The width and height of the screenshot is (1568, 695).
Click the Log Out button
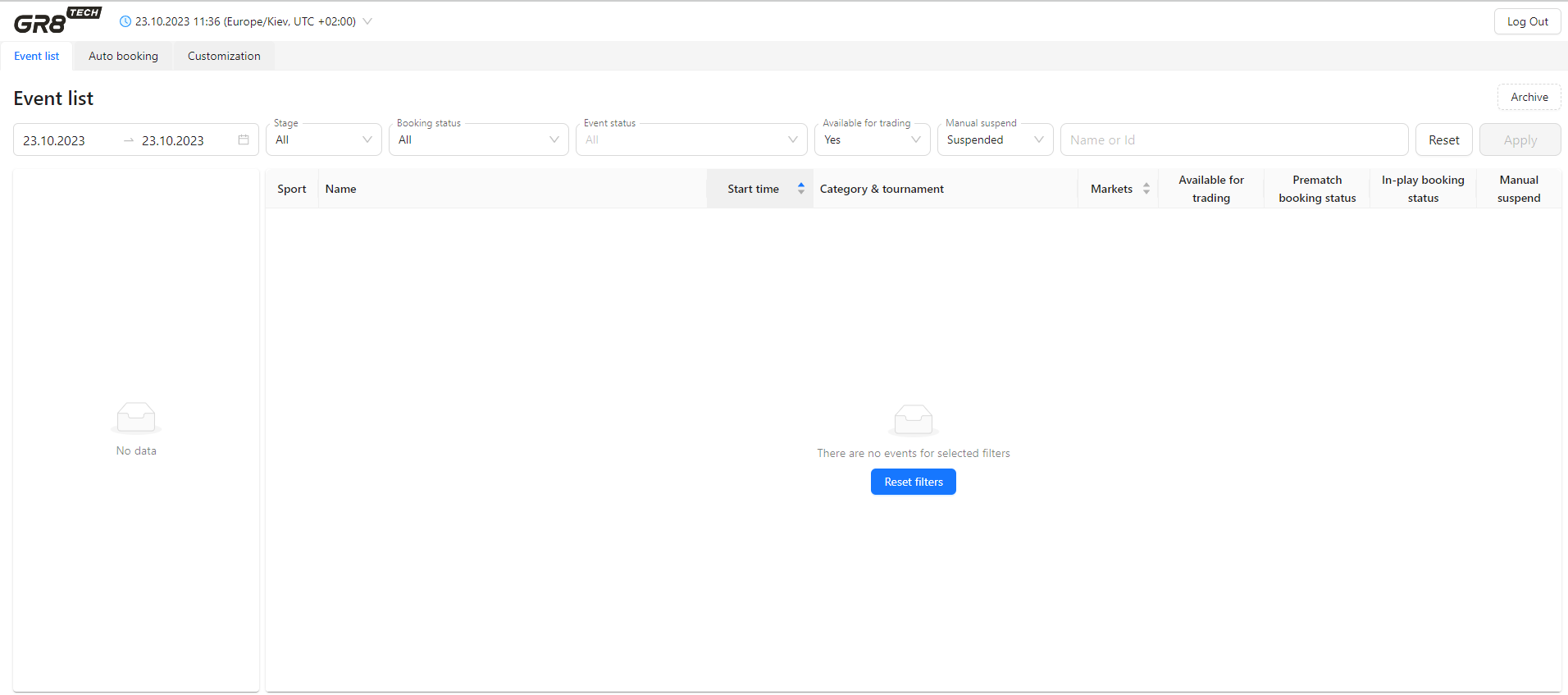[1527, 21]
